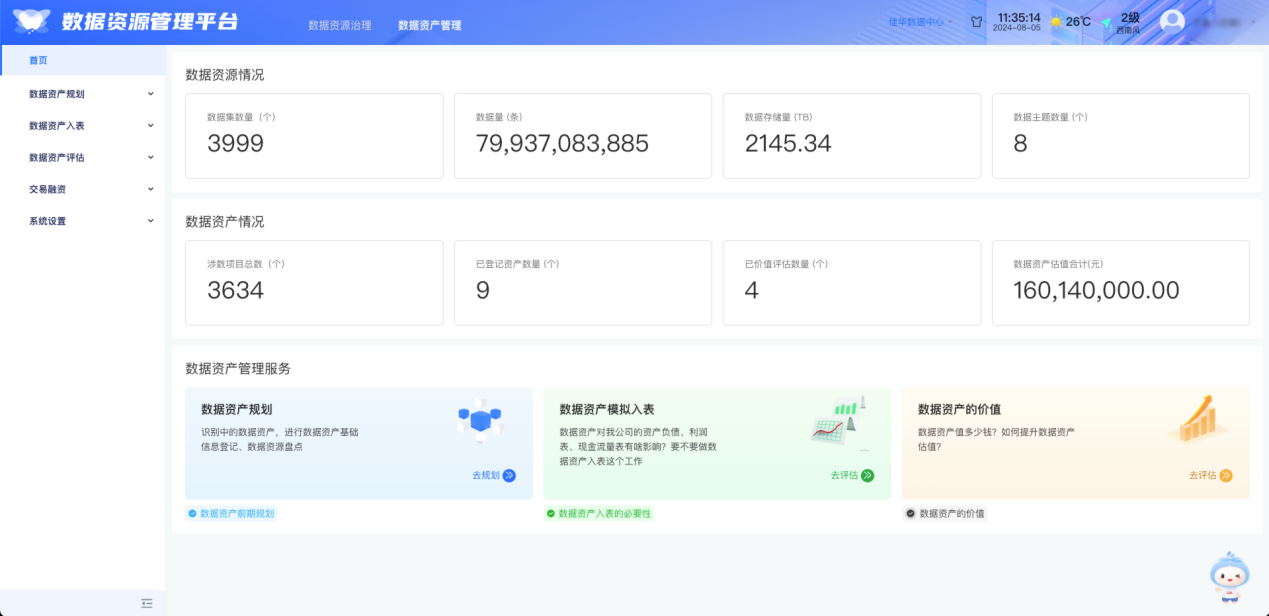Viewport: 1269px width, 616px height.
Task: Open the user avatar icon in header
Action: (x=1170, y=20)
